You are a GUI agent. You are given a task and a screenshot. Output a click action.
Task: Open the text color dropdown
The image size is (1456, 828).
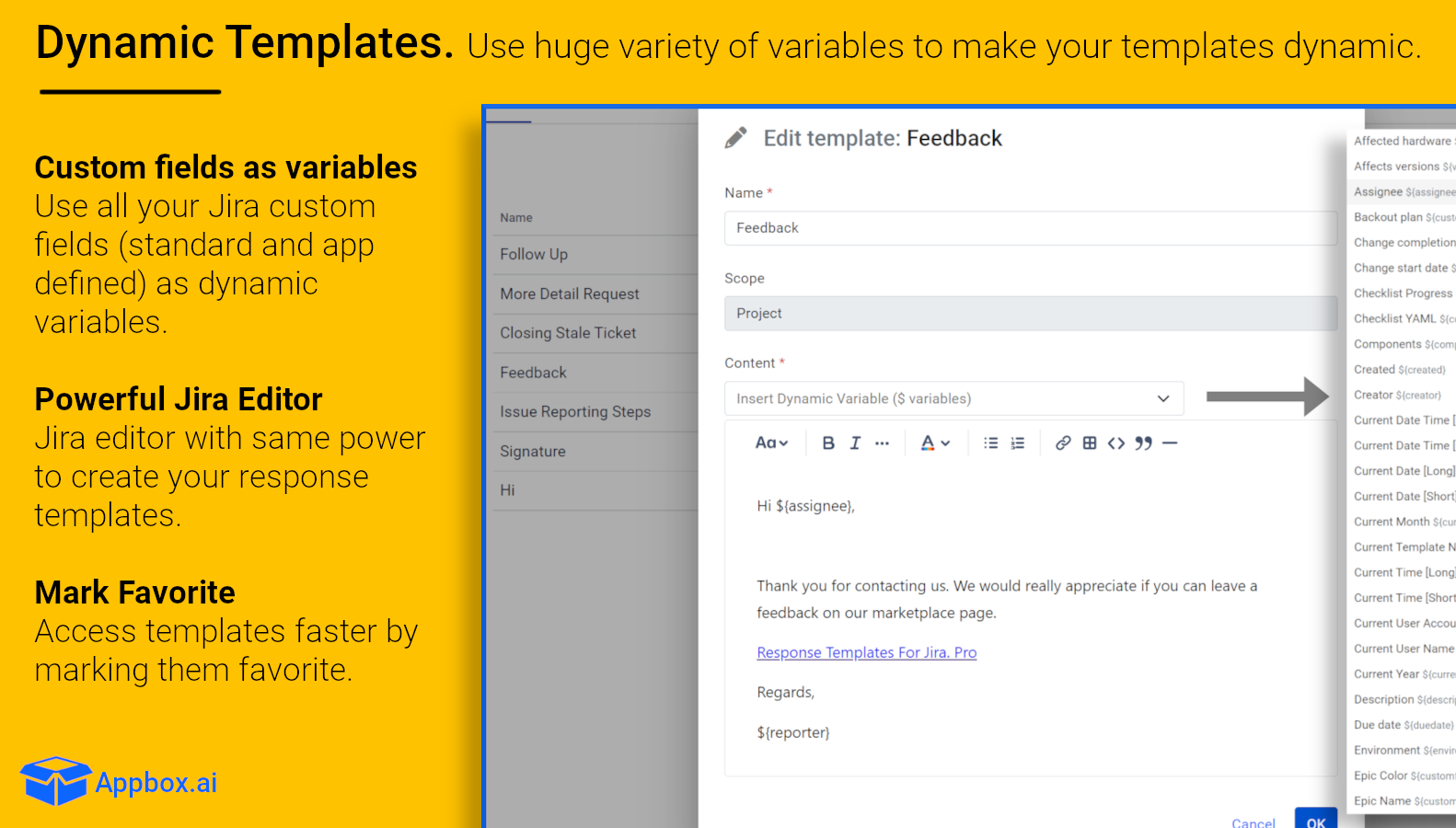(935, 443)
